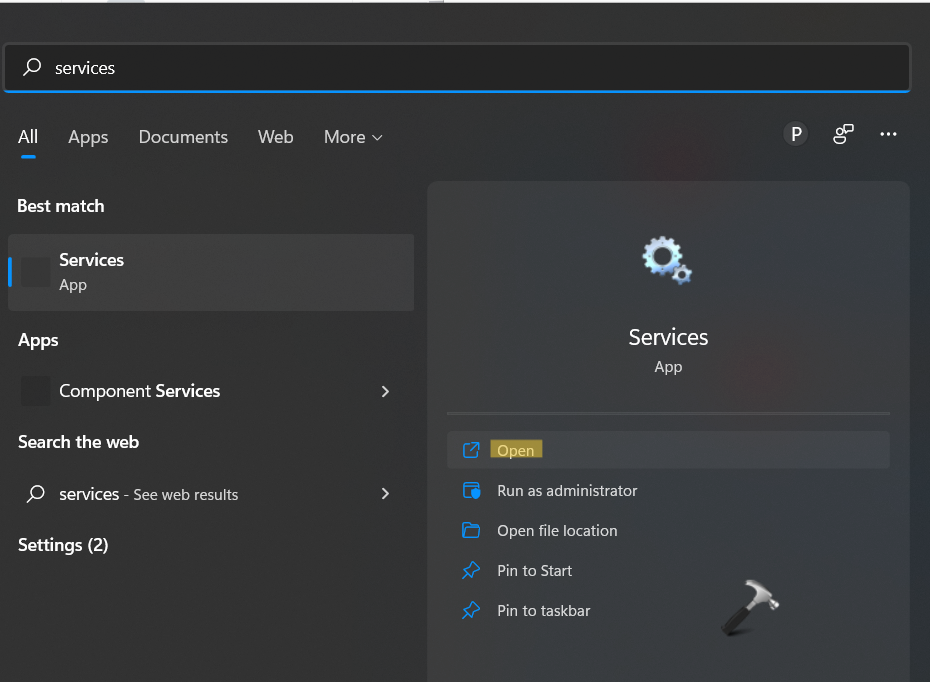
Task: Open the feedback/share icon near profile
Action: [843, 135]
